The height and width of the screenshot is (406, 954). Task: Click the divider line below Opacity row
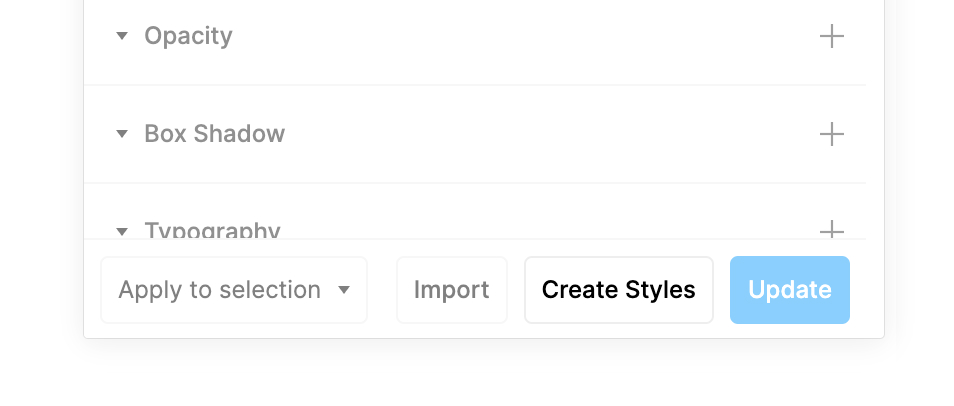click(475, 85)
